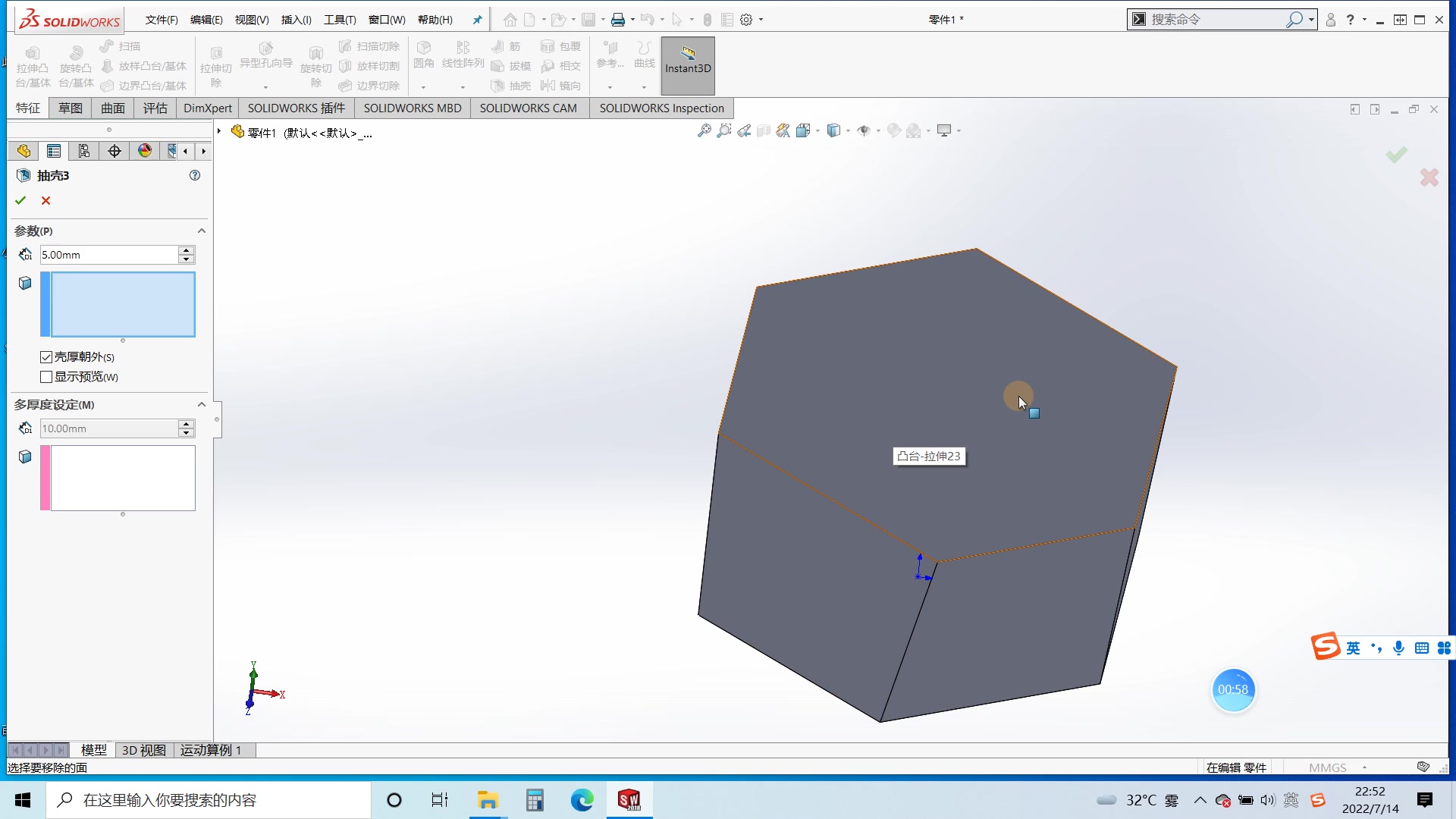Image resolution: width=1456 pixels, height=819 pixels.
Task: Click the Instant3D button
Action: (x=688, y=66)
